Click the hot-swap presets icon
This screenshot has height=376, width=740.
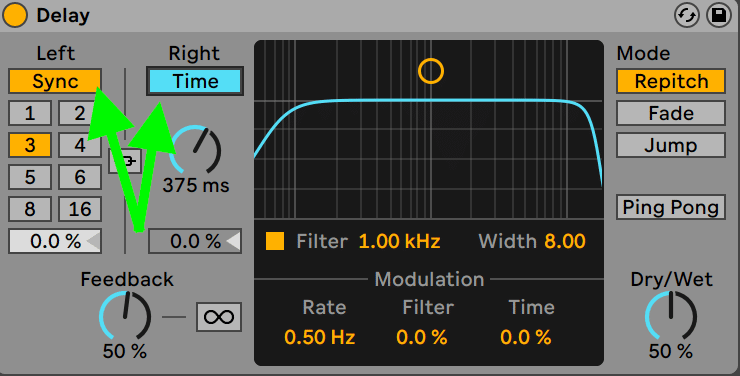coord(686,16)
